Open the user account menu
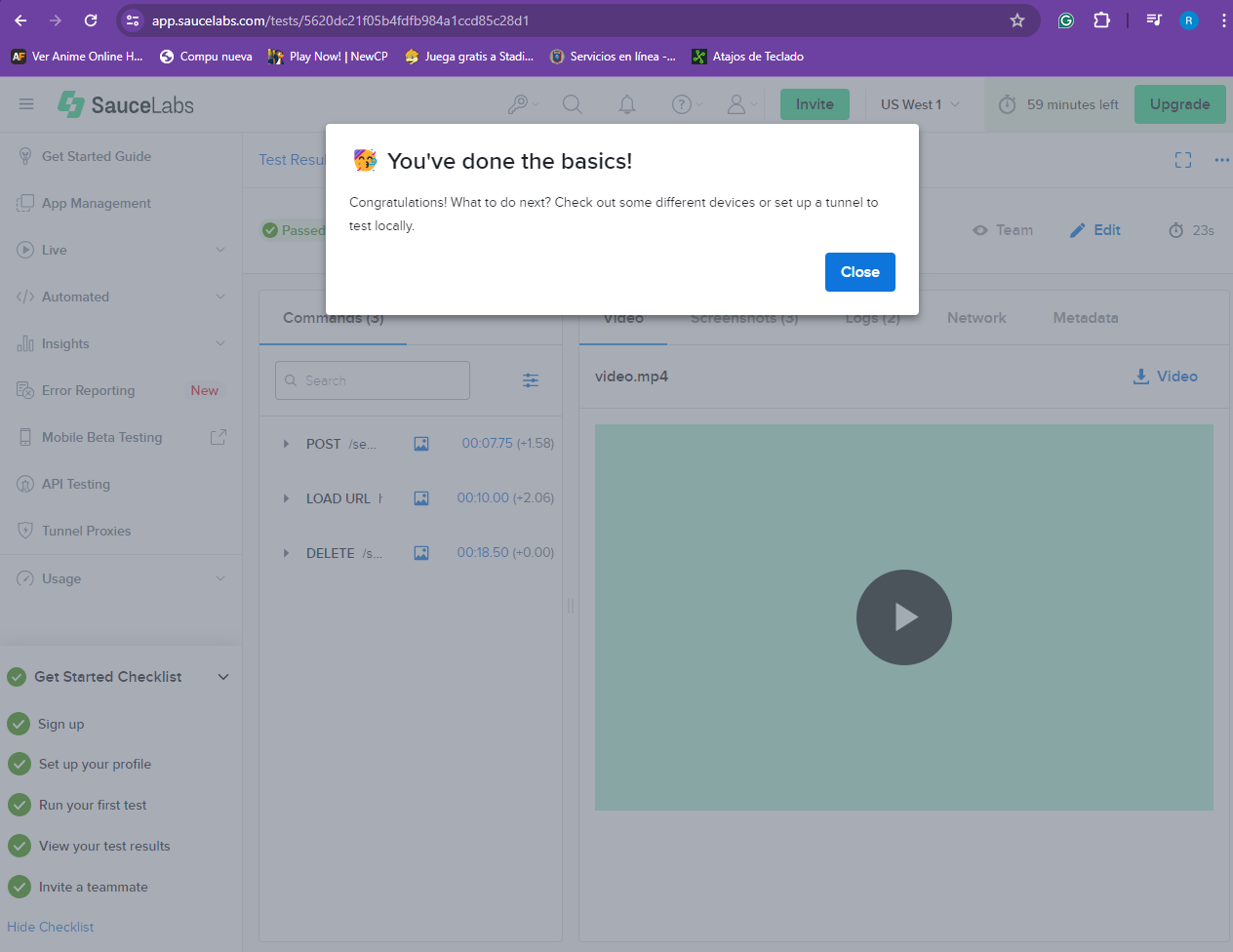This screenshot has height=952, width=1233. [741, 104]
